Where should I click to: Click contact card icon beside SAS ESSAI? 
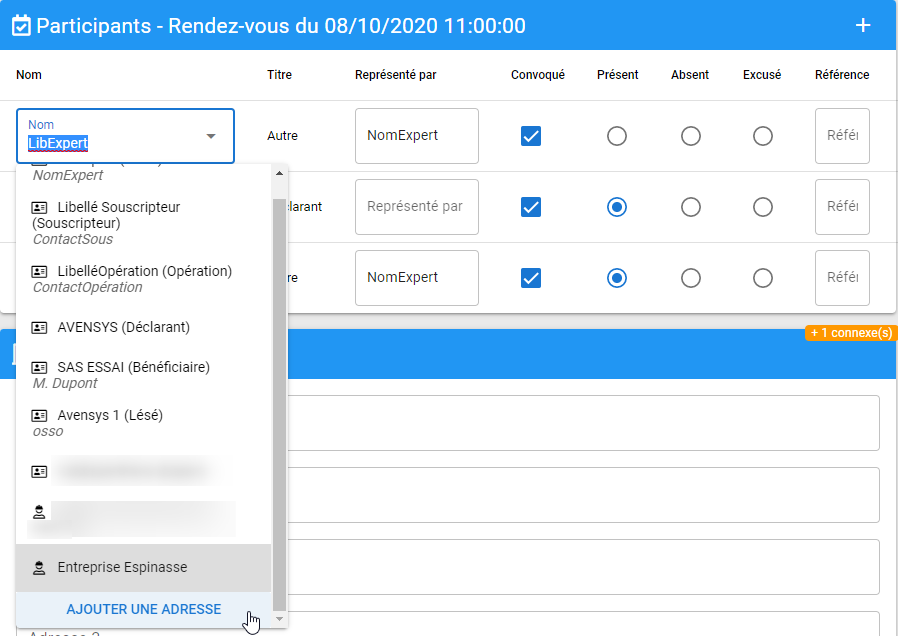tap(40, 367)
